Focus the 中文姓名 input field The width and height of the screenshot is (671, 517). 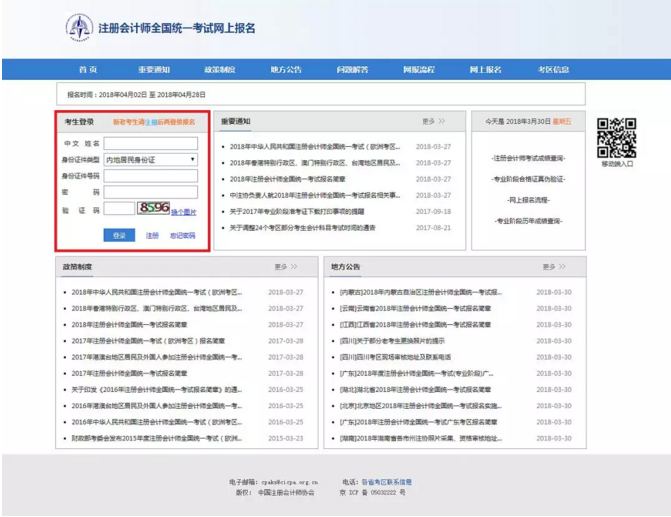152,143
